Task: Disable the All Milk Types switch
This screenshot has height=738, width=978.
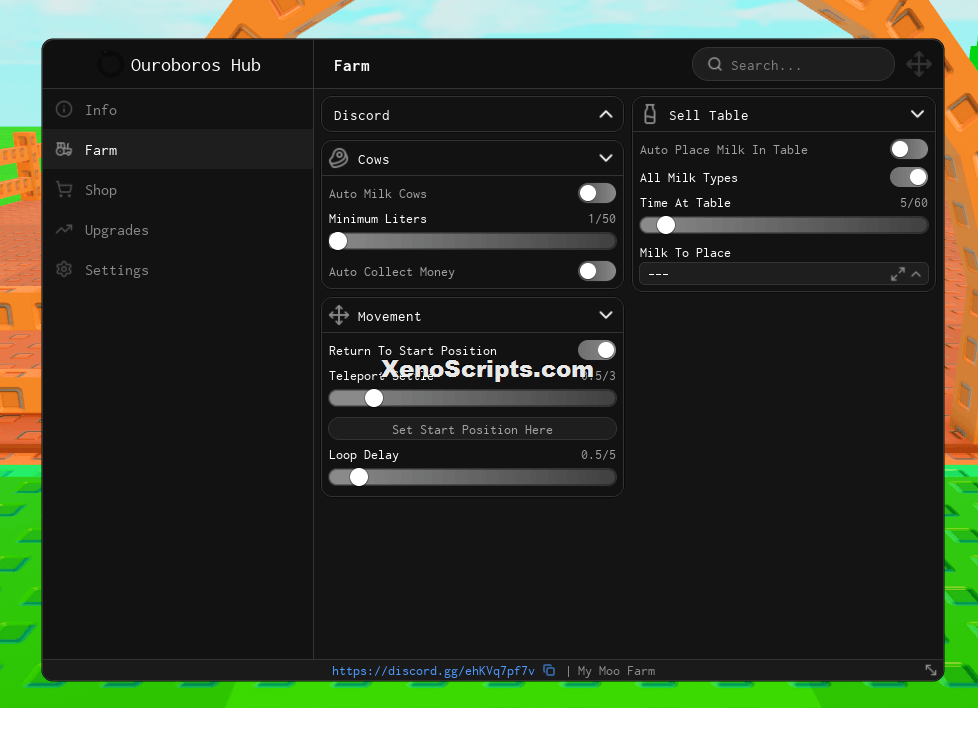Action: [909, 177]
